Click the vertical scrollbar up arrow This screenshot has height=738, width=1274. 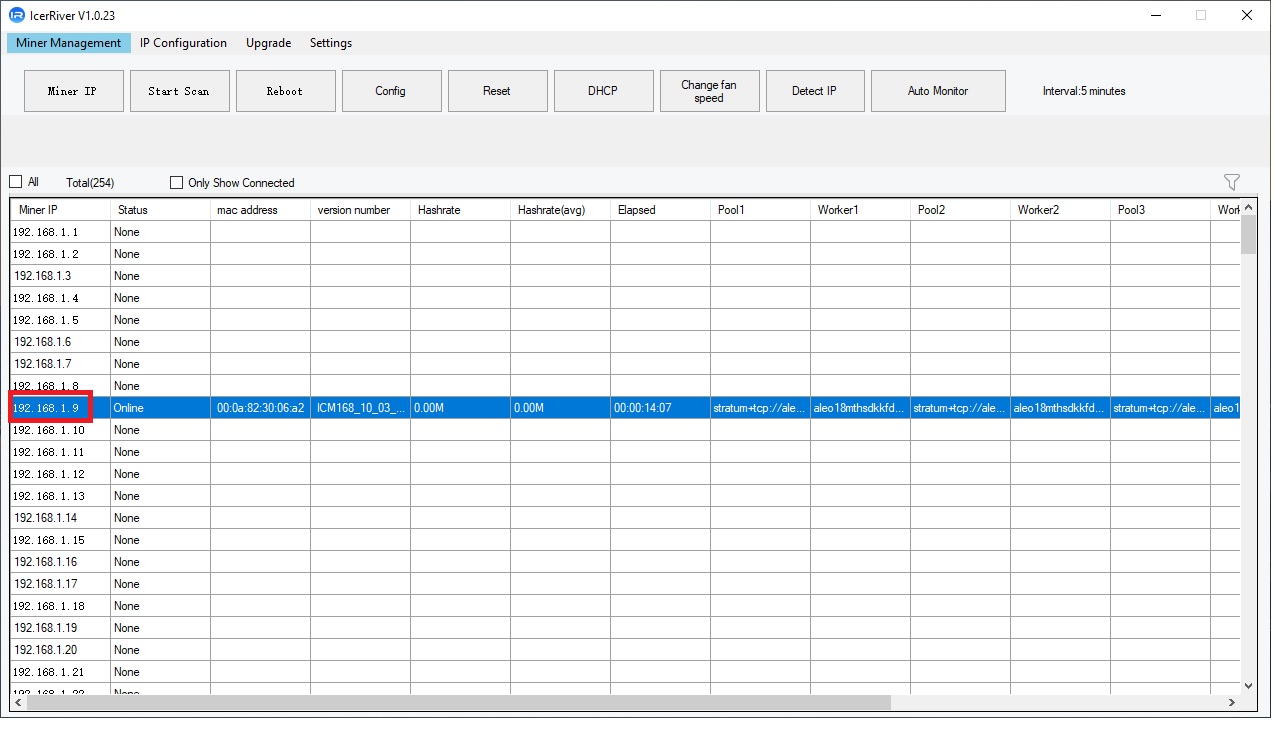click(1248, 207)
